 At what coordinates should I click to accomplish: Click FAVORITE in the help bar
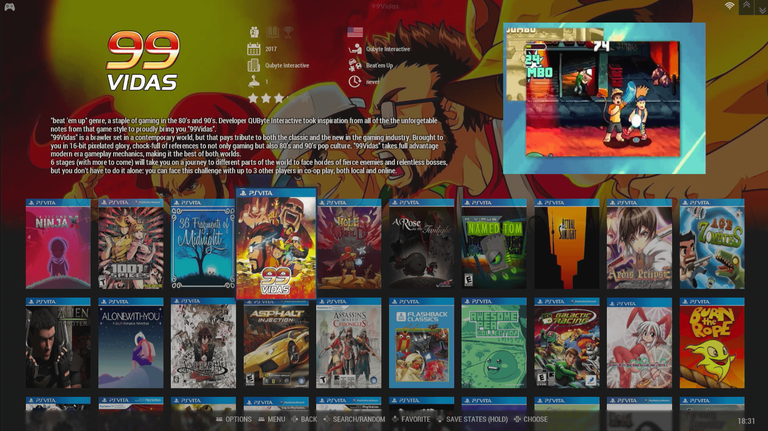411,419
